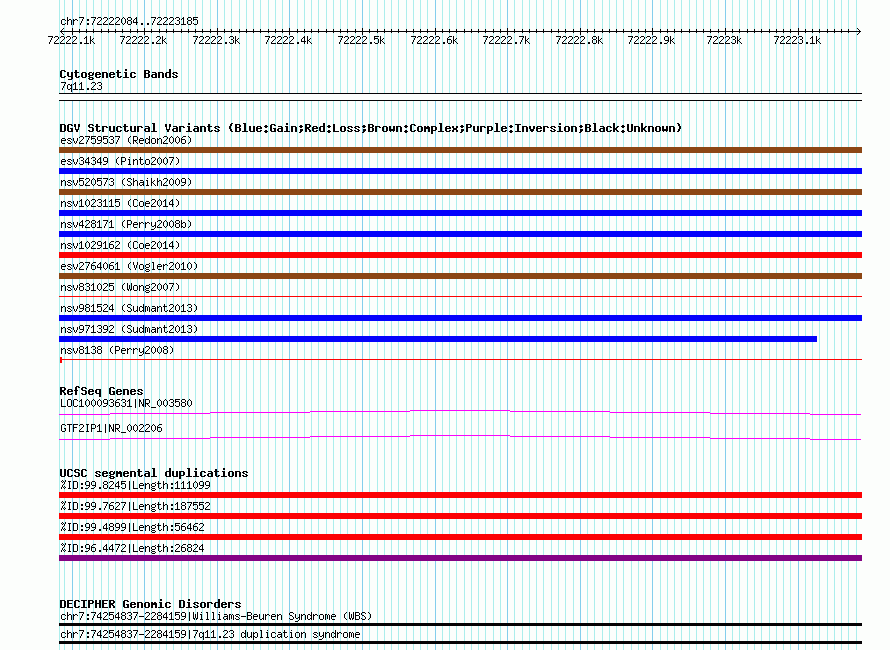
Task: Open variant nsv8138 (Perry2008) label
Action: 117,350
